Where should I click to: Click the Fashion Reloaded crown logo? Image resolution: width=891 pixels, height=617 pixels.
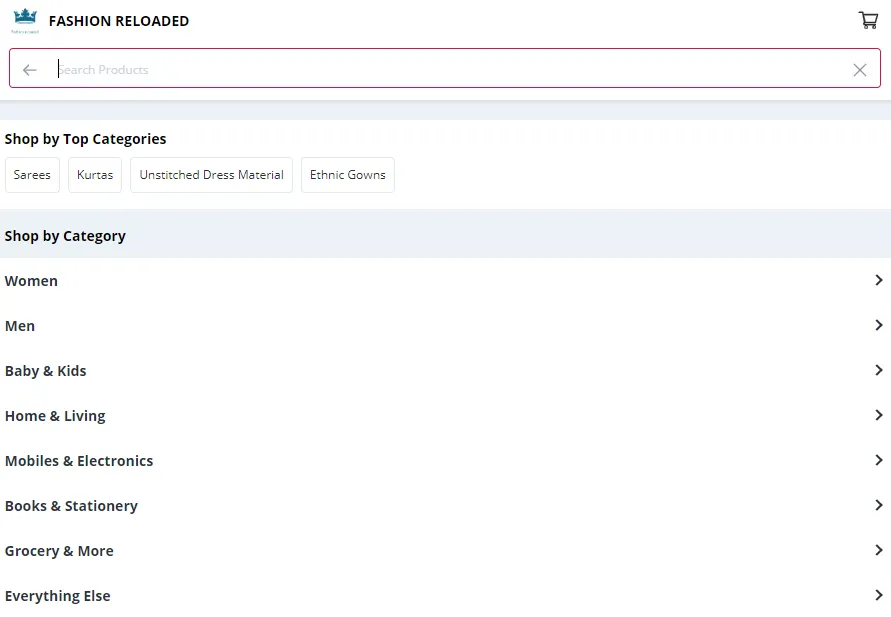coord(25,20)
